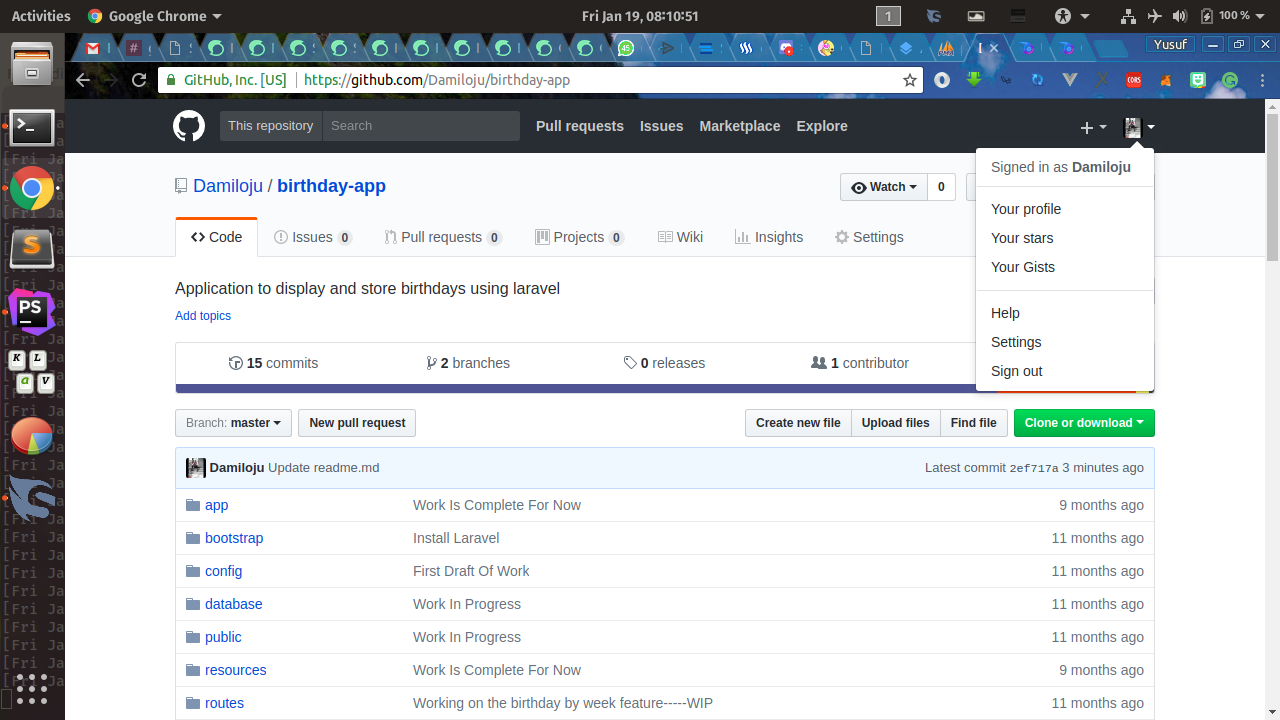
Task: Open the Files manager dock icon
Action: coord(32,64)
